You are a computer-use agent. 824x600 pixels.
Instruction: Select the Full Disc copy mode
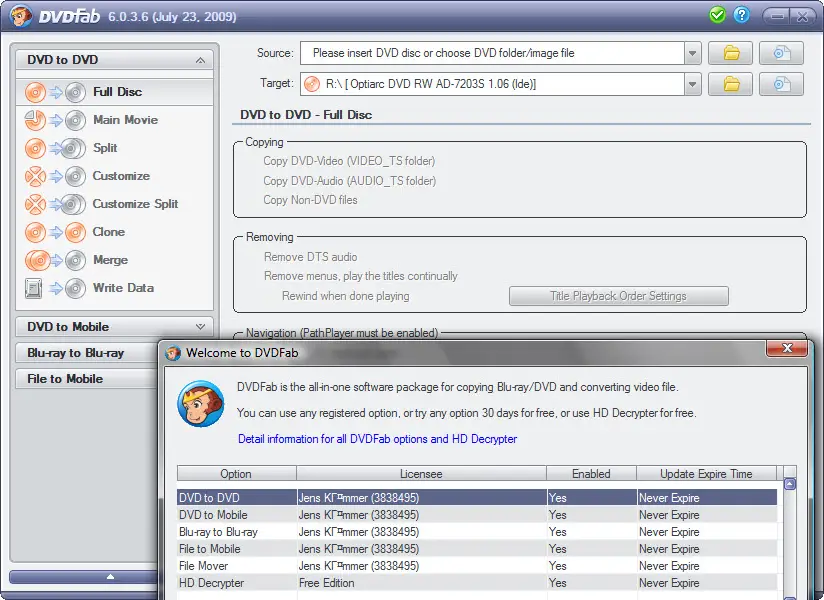pos(115,92)
